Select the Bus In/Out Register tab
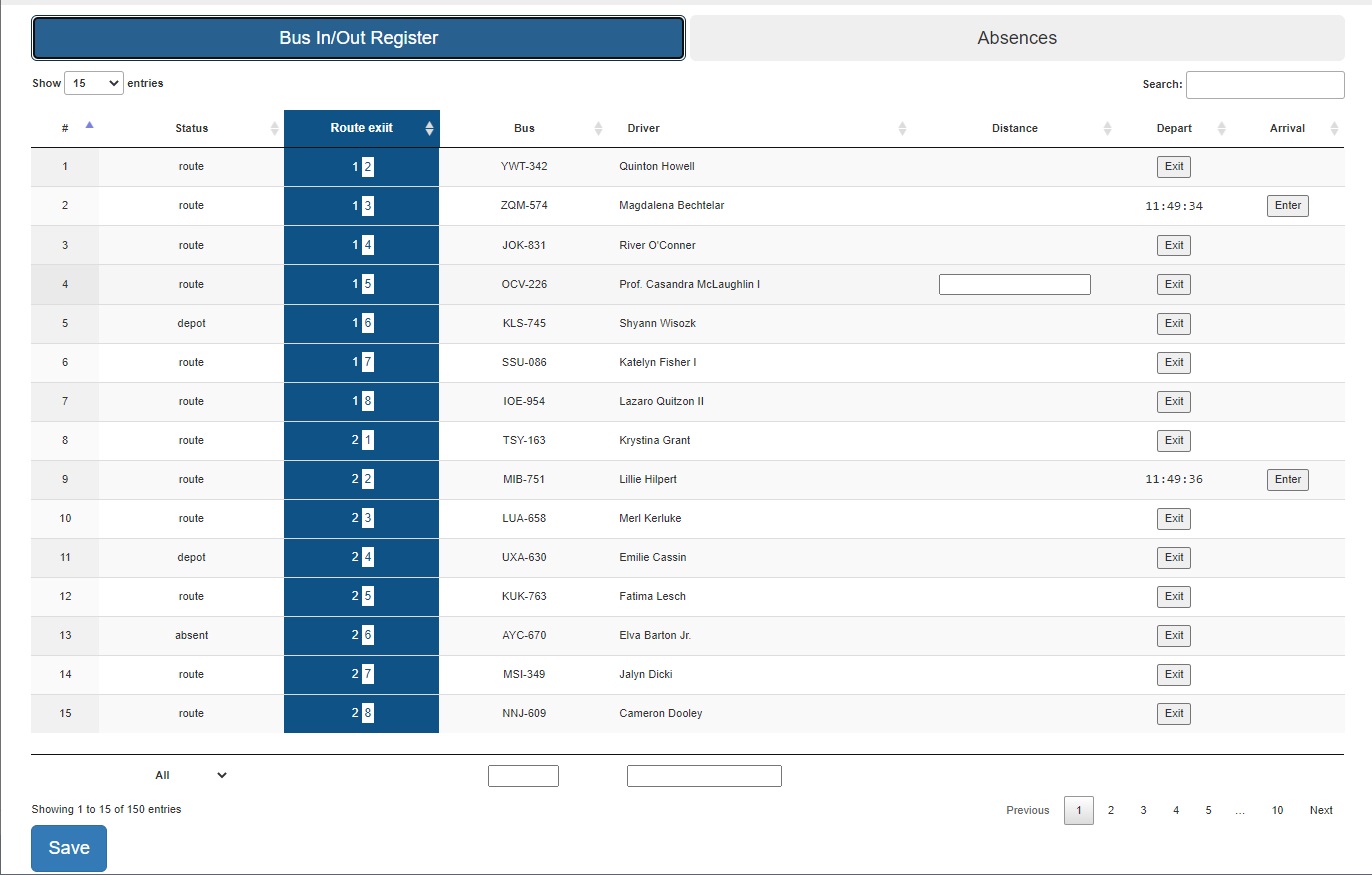 point(358,38)
